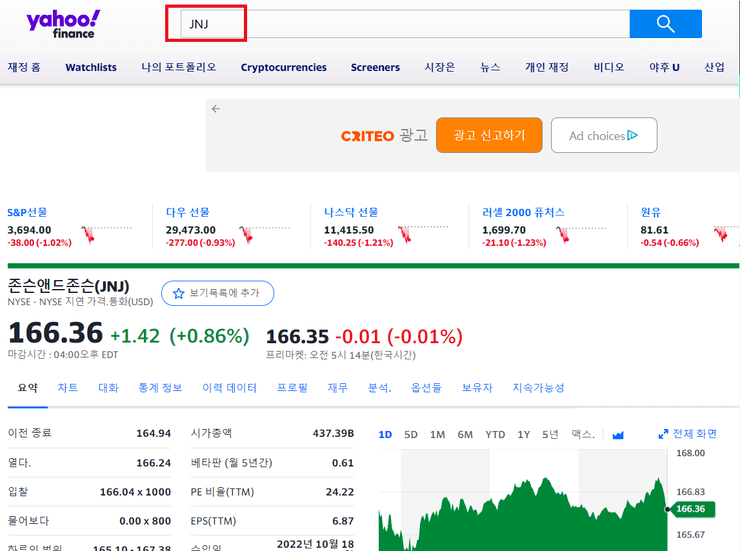
Task: Click the Russell 2000 futures sparkline chart
Action: coord(581,234)
